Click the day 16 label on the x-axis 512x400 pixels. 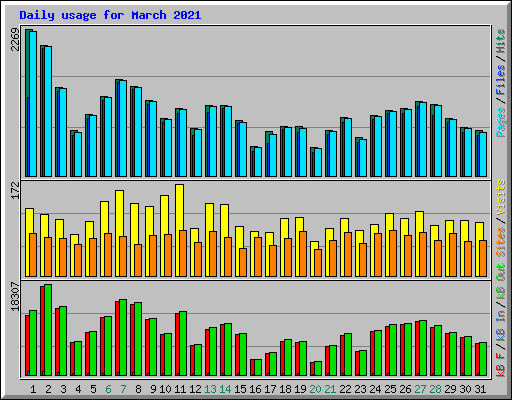(x=255, y=389)
